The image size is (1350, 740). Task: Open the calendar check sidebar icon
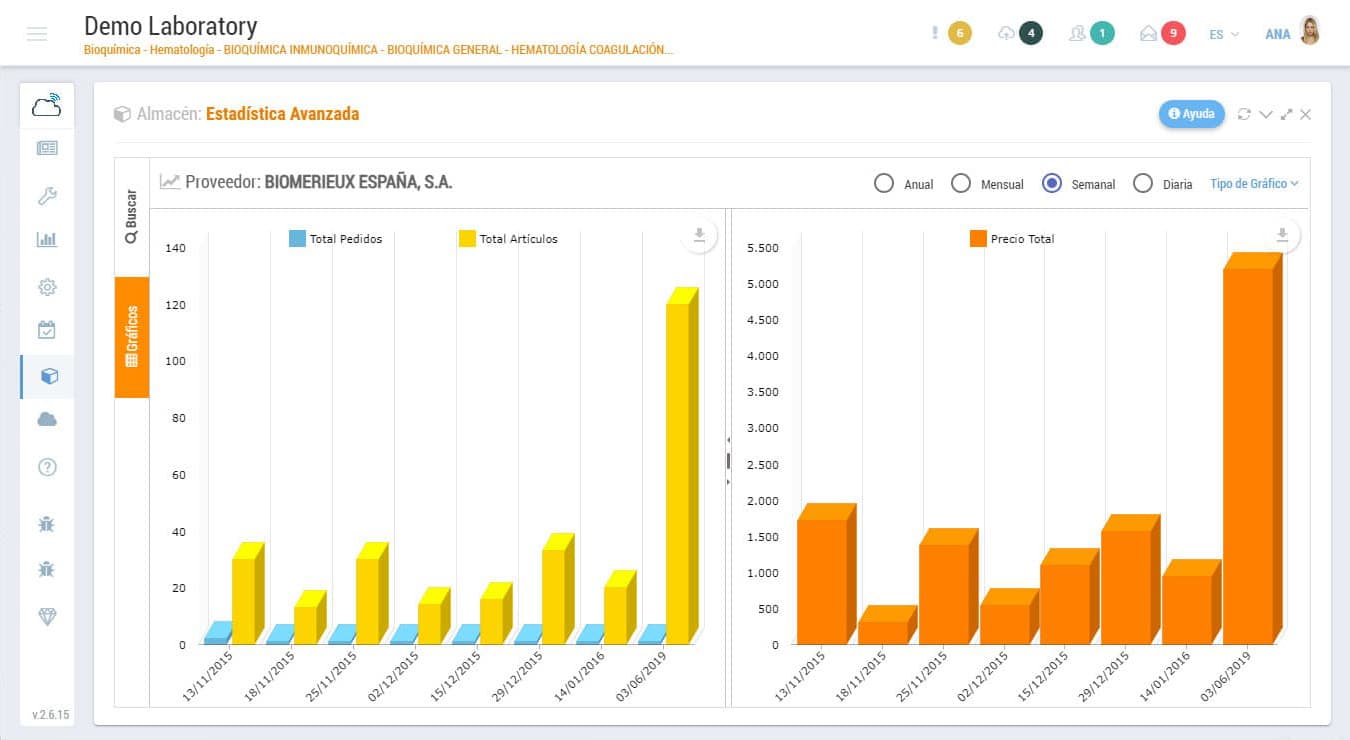point(47,329)
